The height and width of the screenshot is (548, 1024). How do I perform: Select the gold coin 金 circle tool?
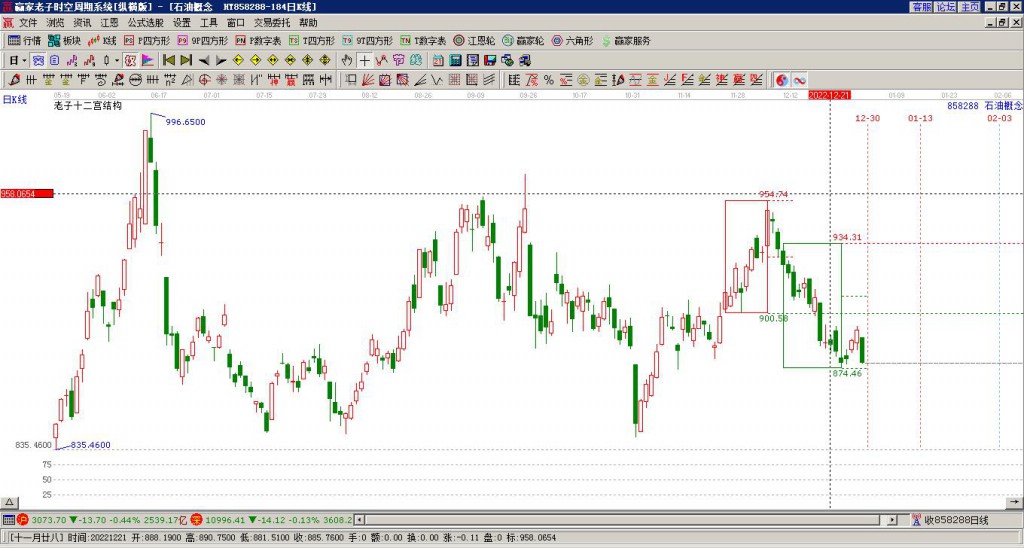[x=583, y=80]
